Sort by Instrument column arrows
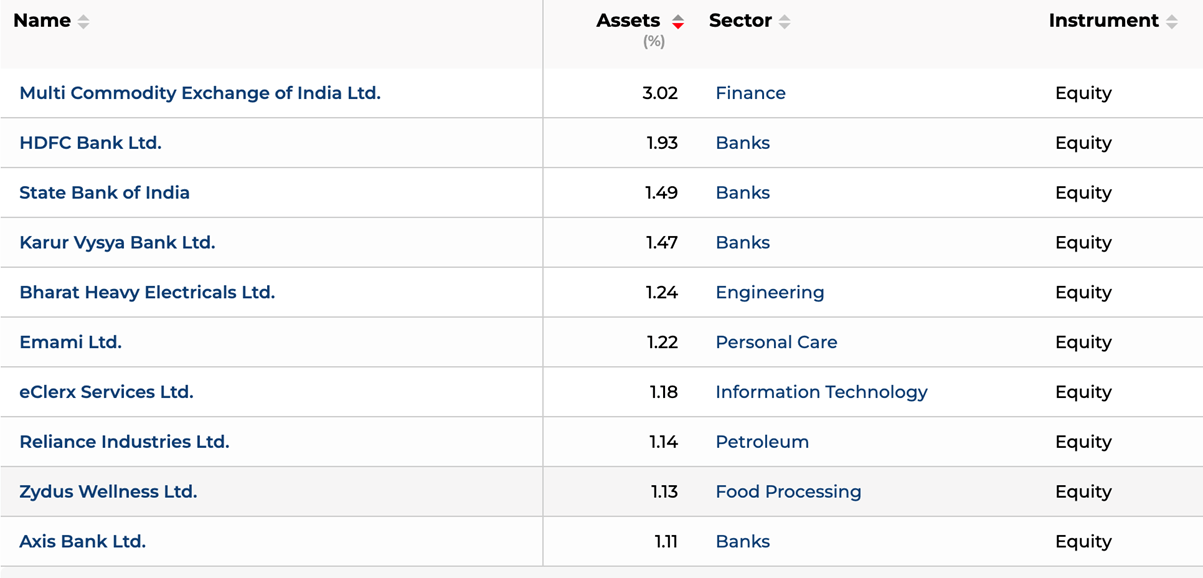This screenshot has width=1203, height=578. pos(1172,22)
